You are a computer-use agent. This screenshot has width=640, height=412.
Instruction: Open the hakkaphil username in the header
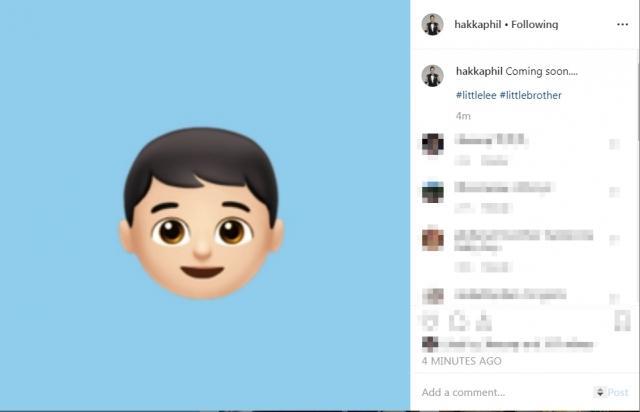(x=478, y=24)
